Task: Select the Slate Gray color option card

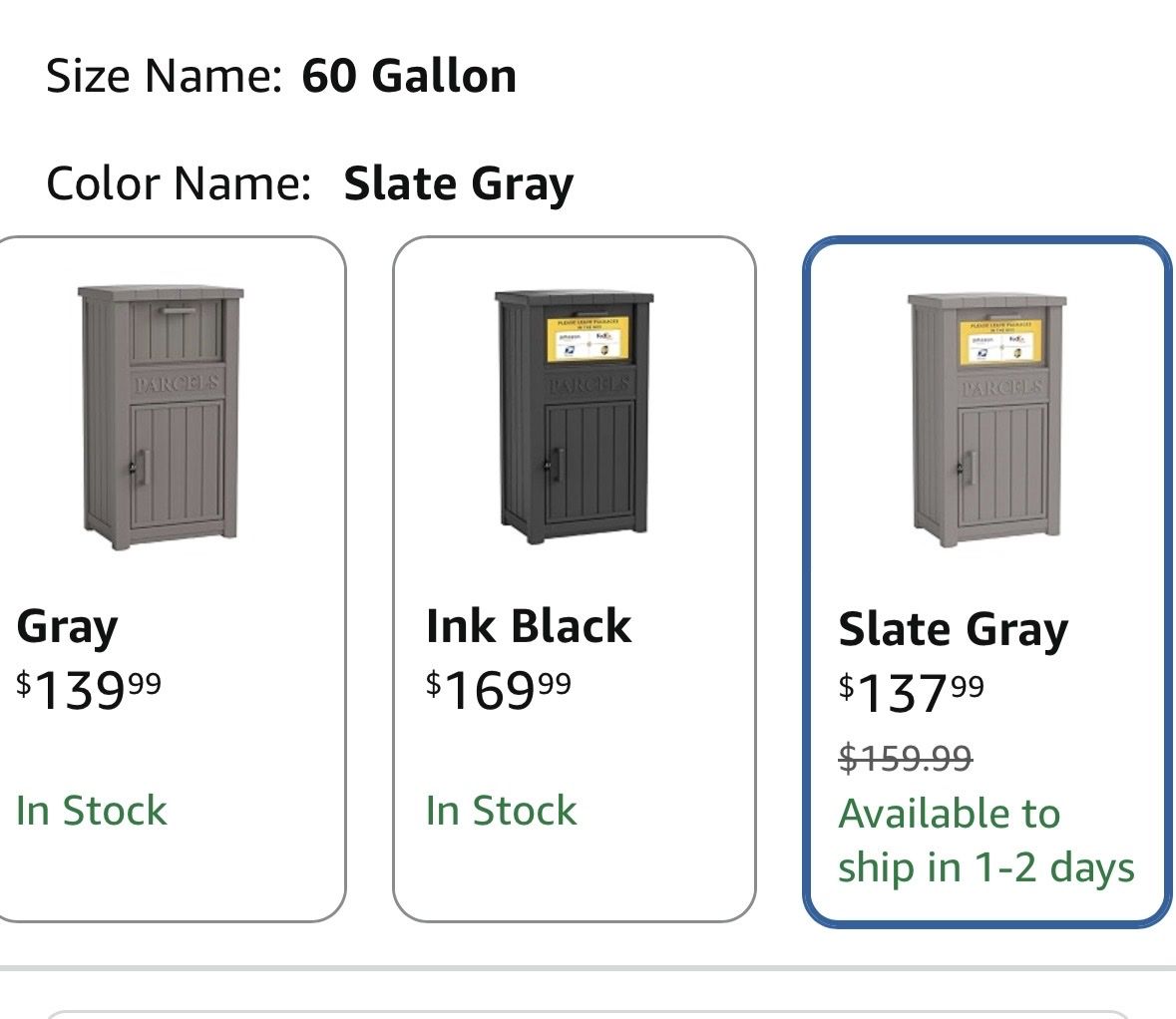Action: click(x=986, y=582)
